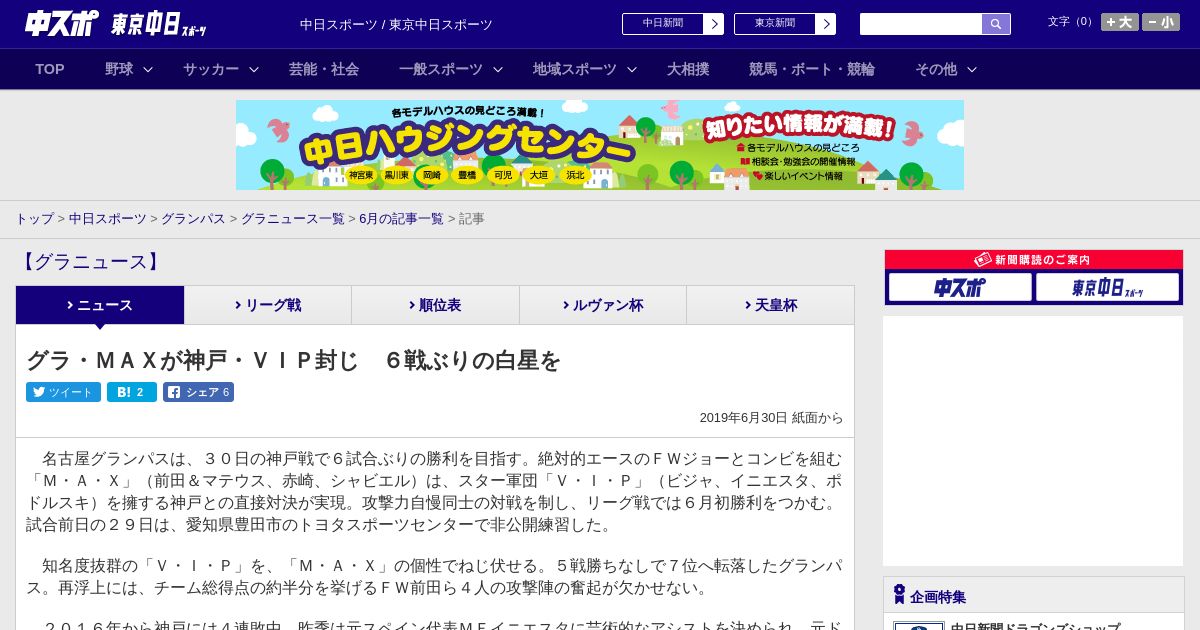Open 大相撲 in the navigation bar
Image resolution: width=1200 pixels, height=630 pixels.
coord(688,69)
